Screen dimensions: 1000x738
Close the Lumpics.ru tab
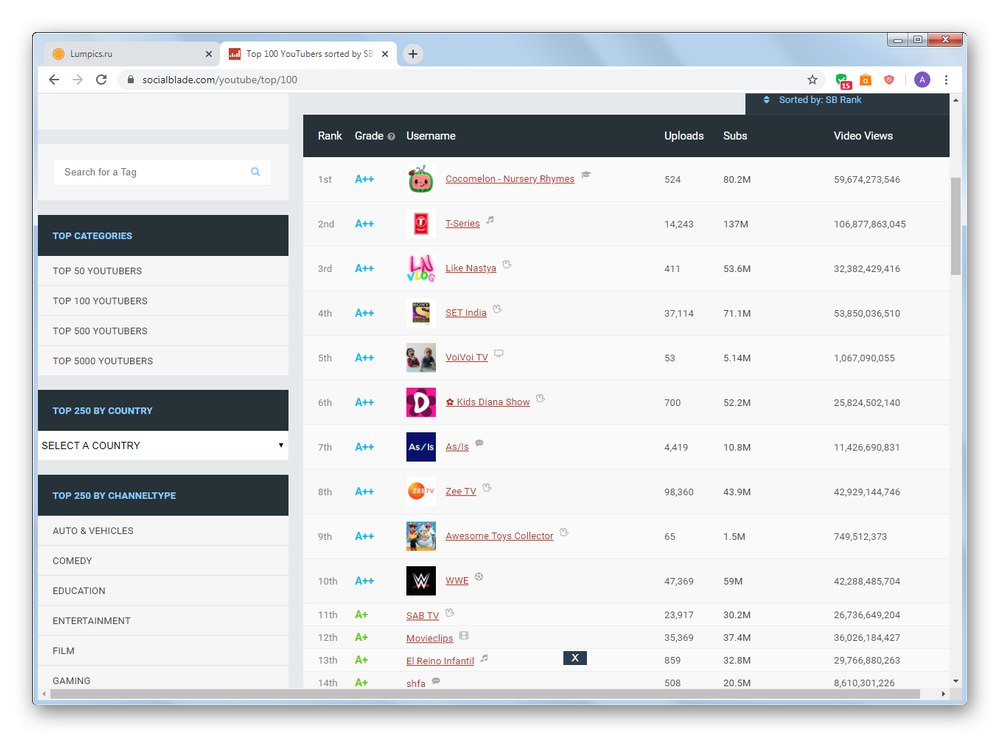pos(209,54)
